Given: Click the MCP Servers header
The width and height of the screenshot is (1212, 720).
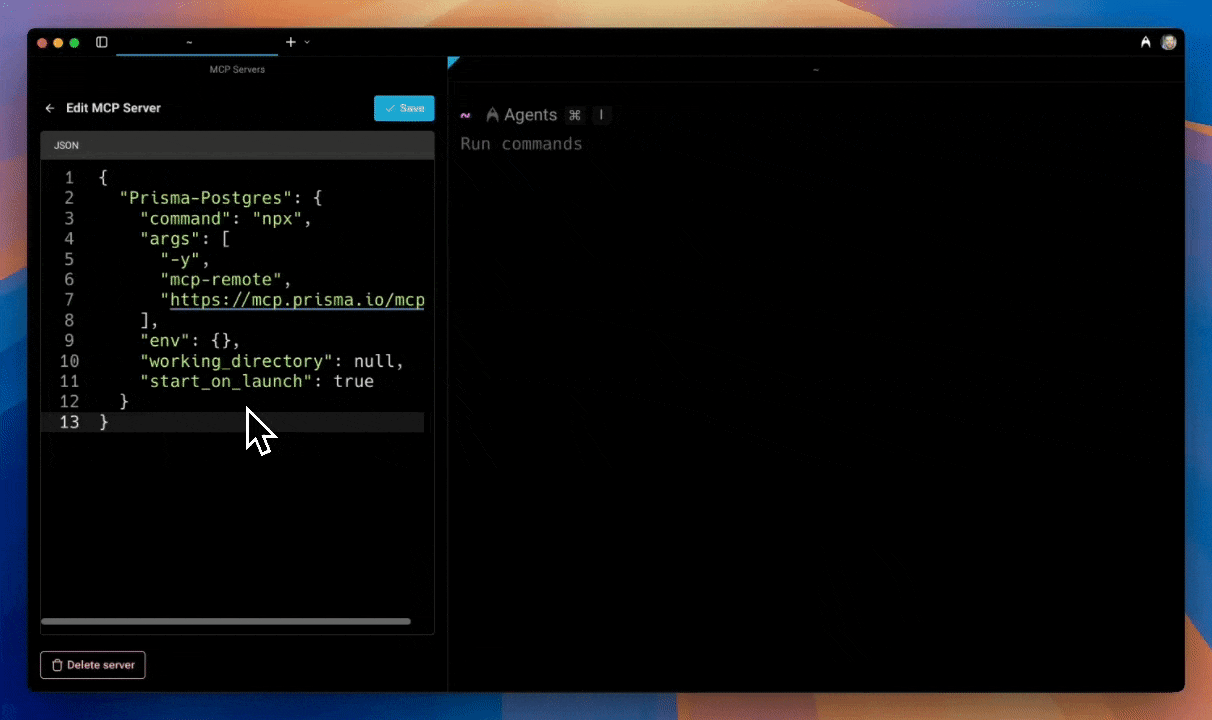Looking at the screenshot, I should click(x=237, y=69).
